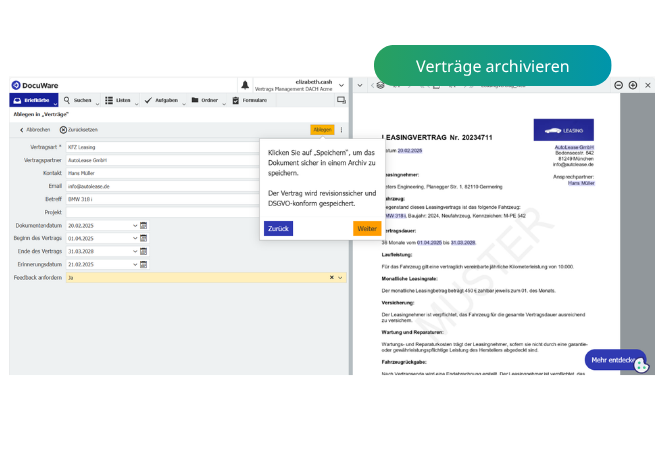Viewport: 666px width, 450px height.
Task: Click the cookie settings icon
Action: 641,365
